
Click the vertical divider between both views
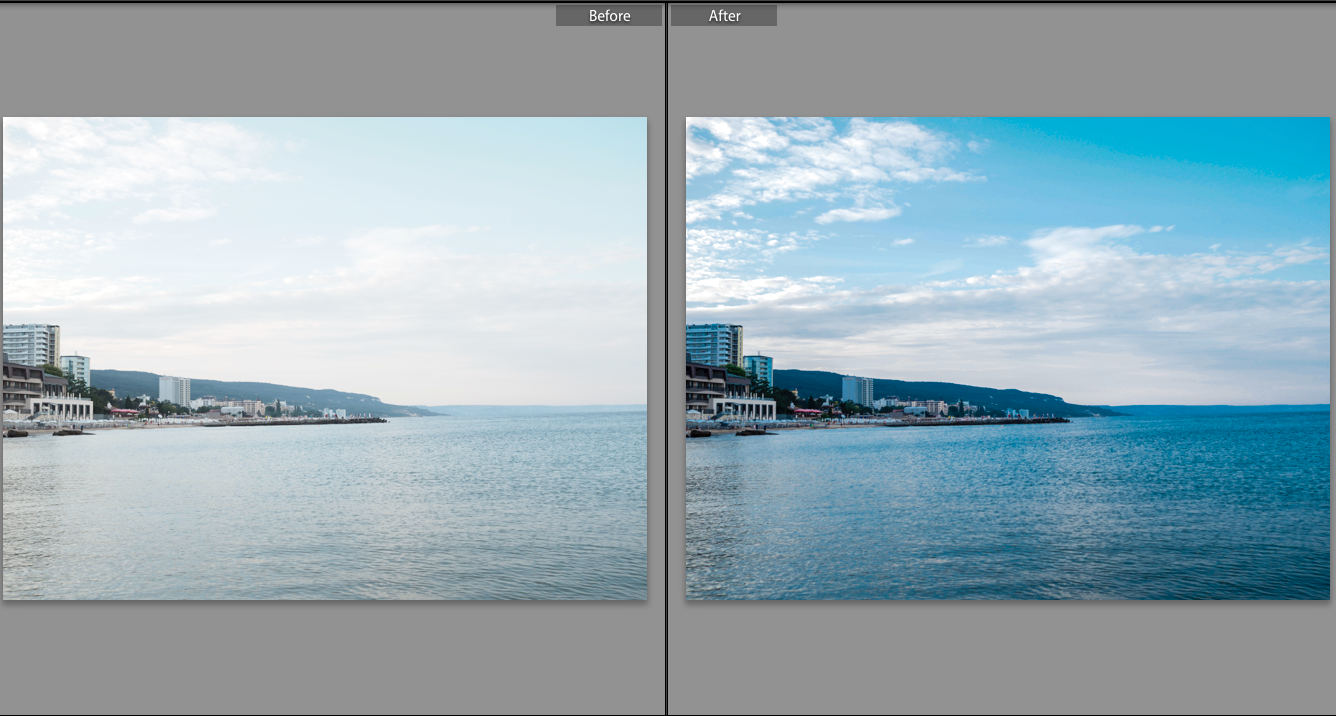(666, 358)
